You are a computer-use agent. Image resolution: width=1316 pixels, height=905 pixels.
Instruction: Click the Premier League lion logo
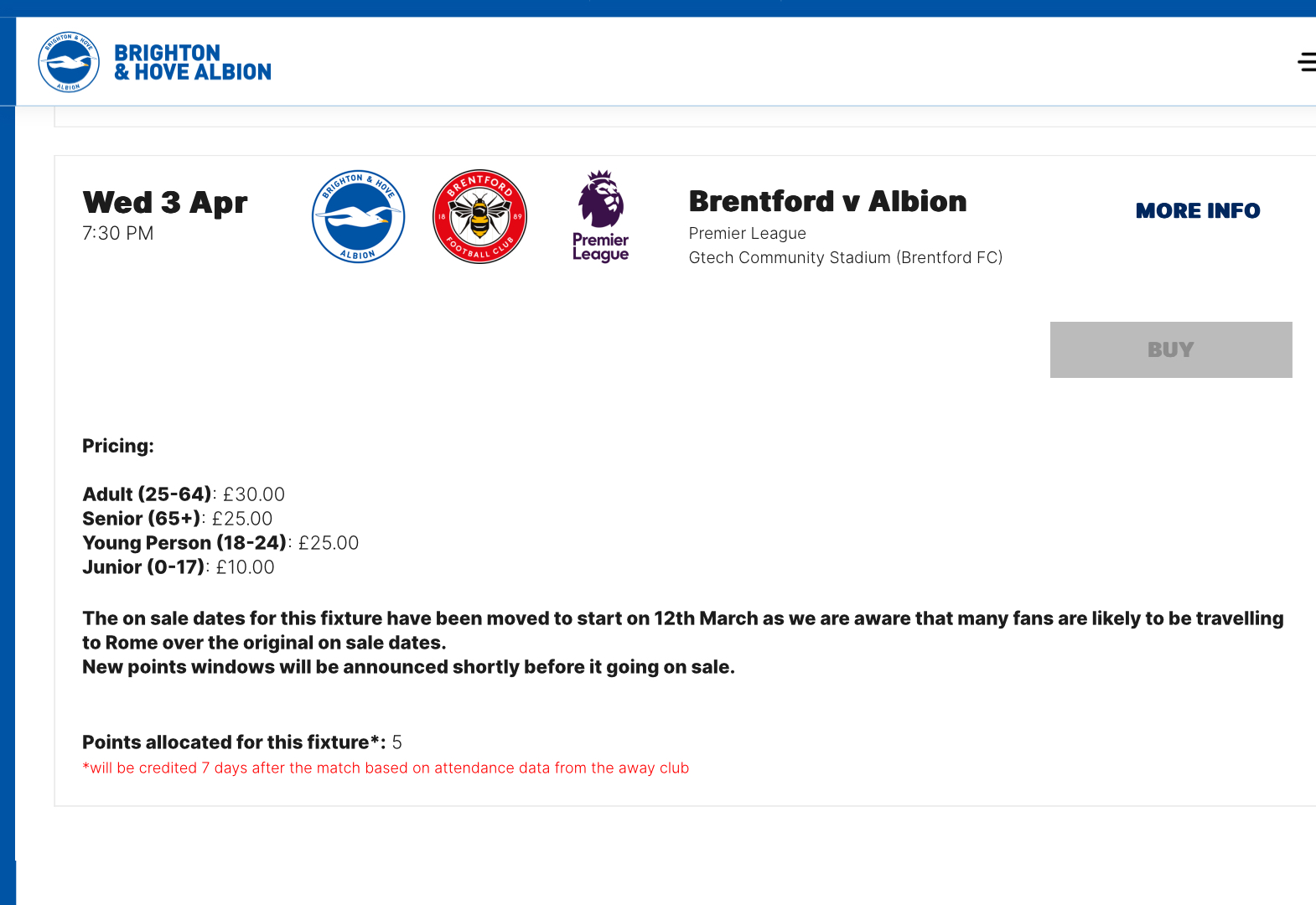point(600,217)
